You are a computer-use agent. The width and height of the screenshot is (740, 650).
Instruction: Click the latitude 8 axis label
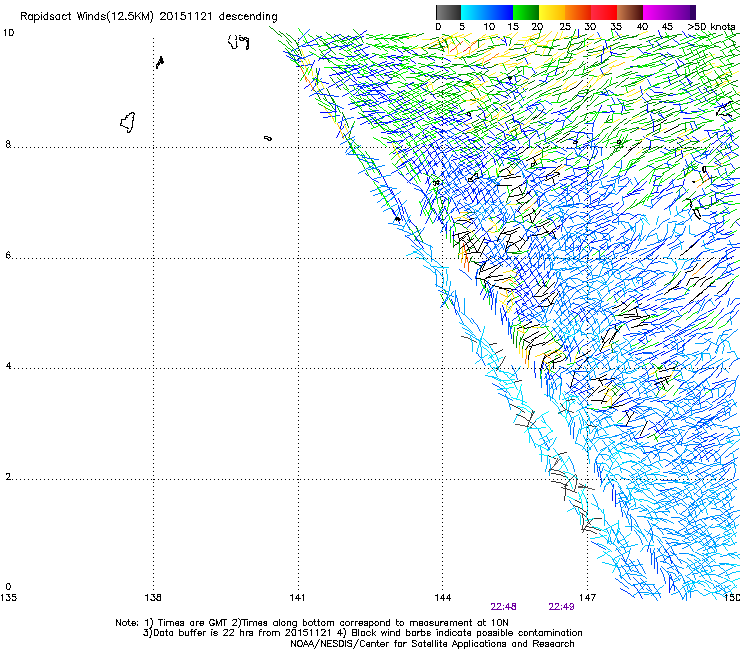(8, 144)
